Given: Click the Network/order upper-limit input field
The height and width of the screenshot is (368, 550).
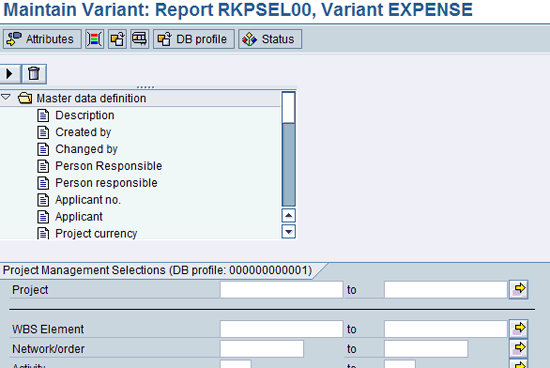Looking at the screenshot, I should (x=426, y=349).
